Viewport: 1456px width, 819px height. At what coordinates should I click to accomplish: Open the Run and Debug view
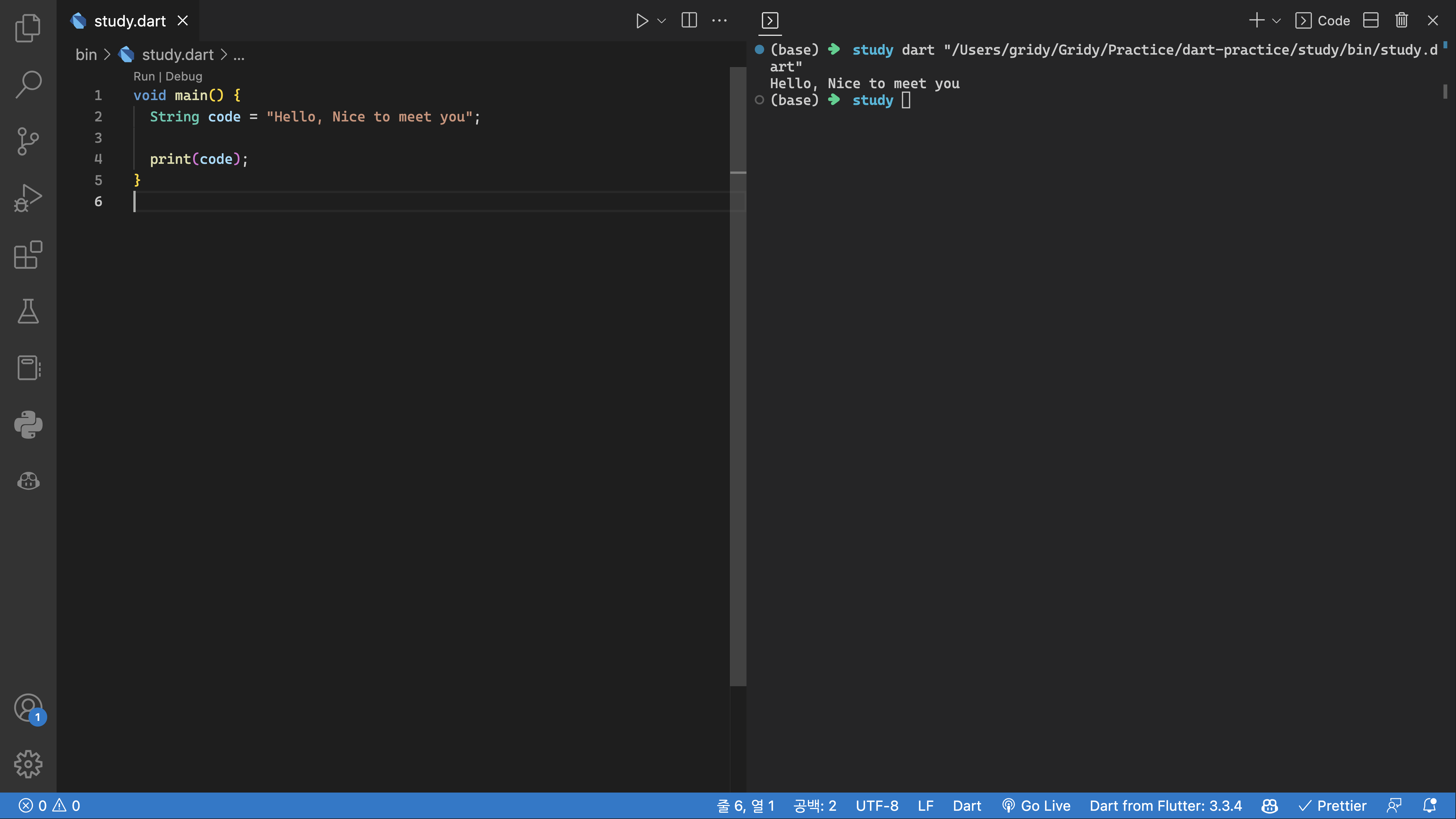coord(28,198)
